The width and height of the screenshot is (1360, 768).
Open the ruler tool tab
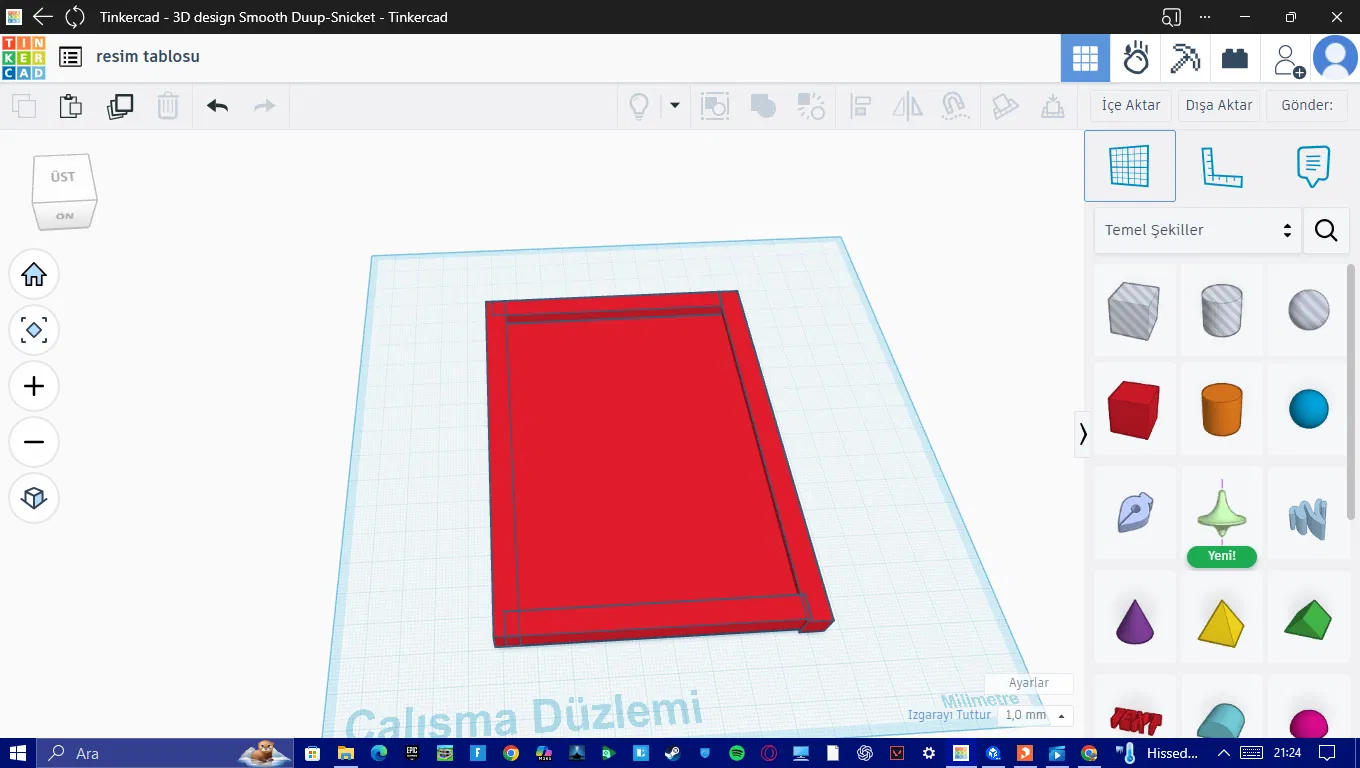point(1221,166)
